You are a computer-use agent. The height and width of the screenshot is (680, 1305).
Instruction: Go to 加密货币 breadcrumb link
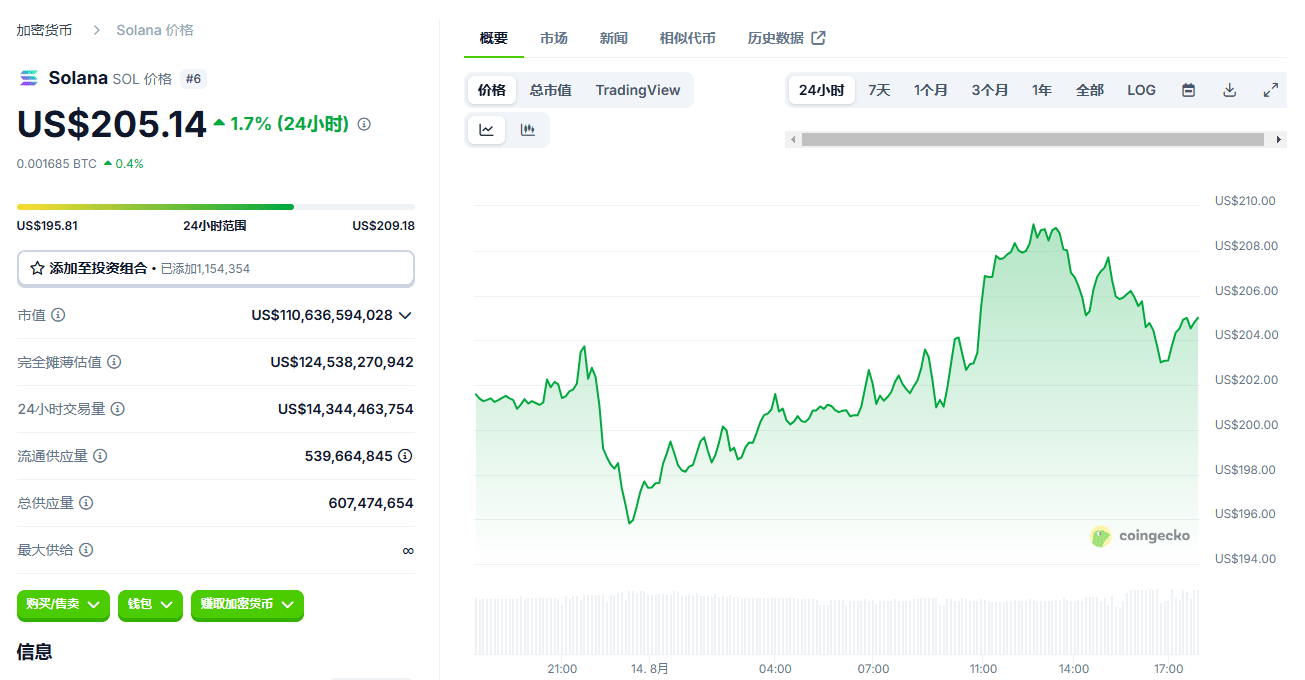(x=44, y=30)
